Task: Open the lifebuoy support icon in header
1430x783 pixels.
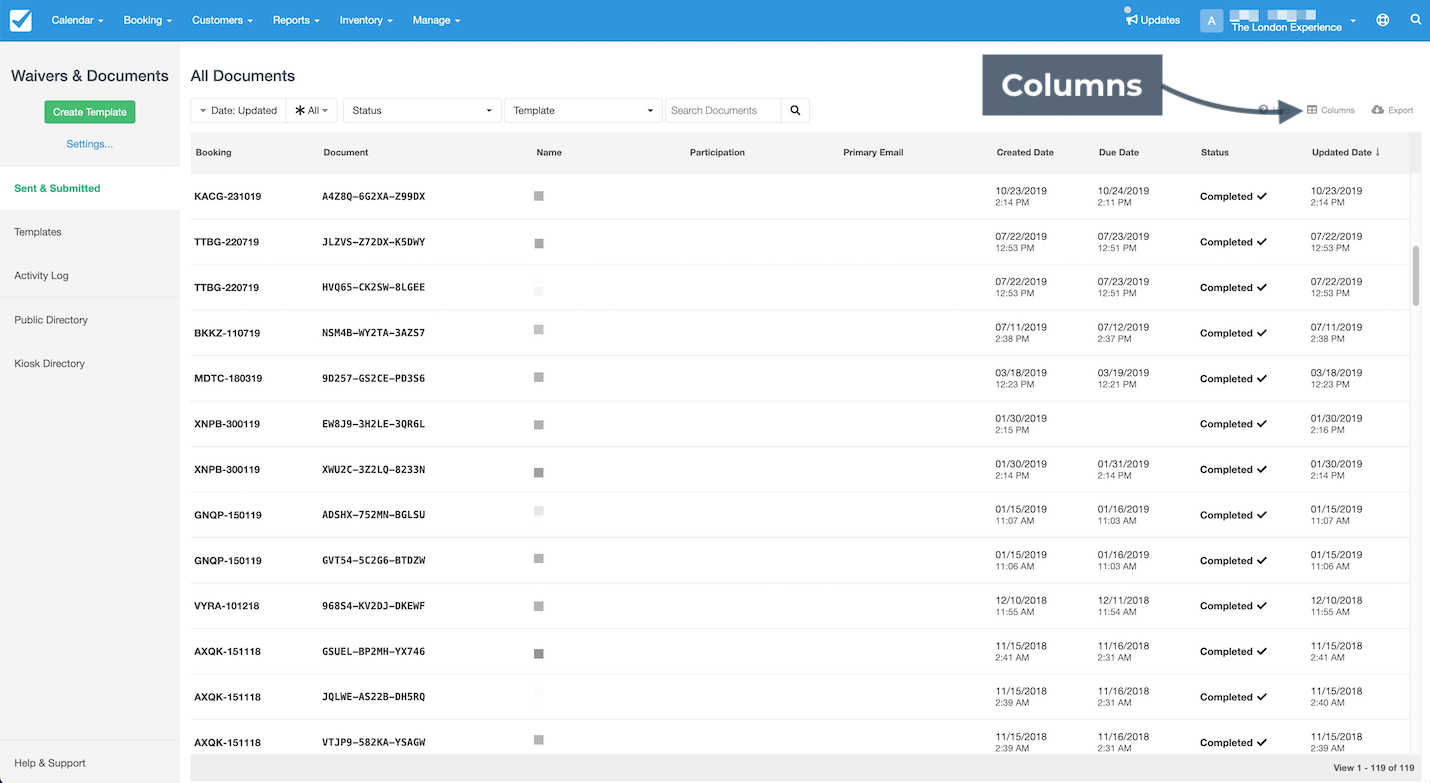Action: point(1383,20)
